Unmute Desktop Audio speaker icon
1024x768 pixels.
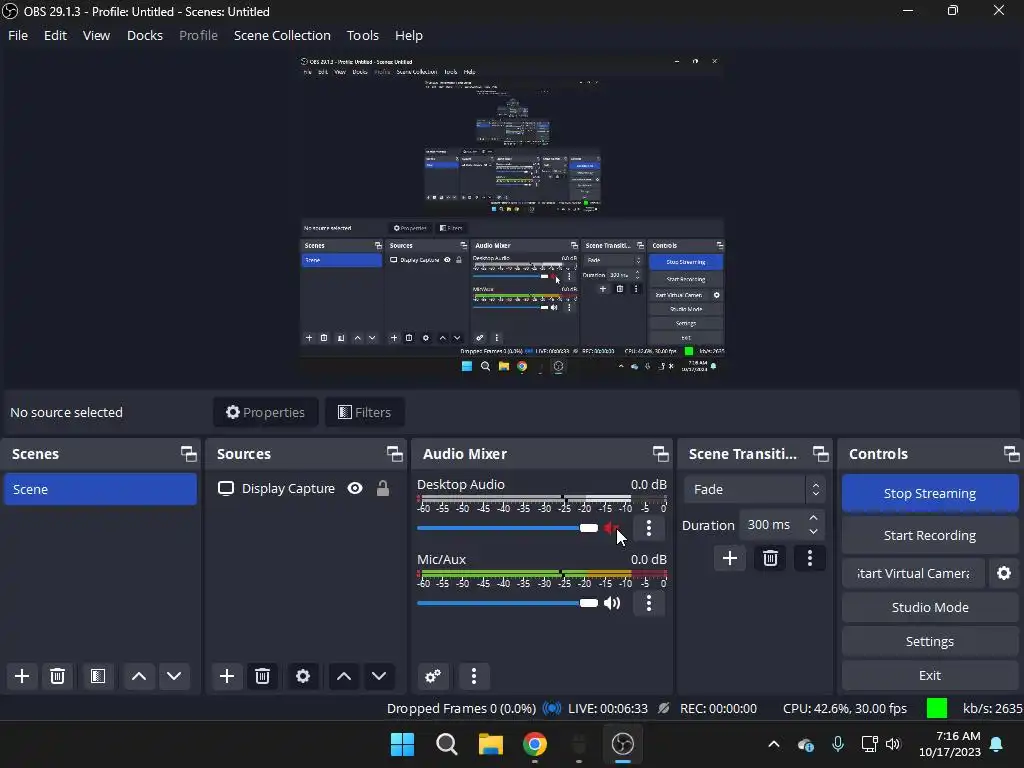click(x=611, y=528)
